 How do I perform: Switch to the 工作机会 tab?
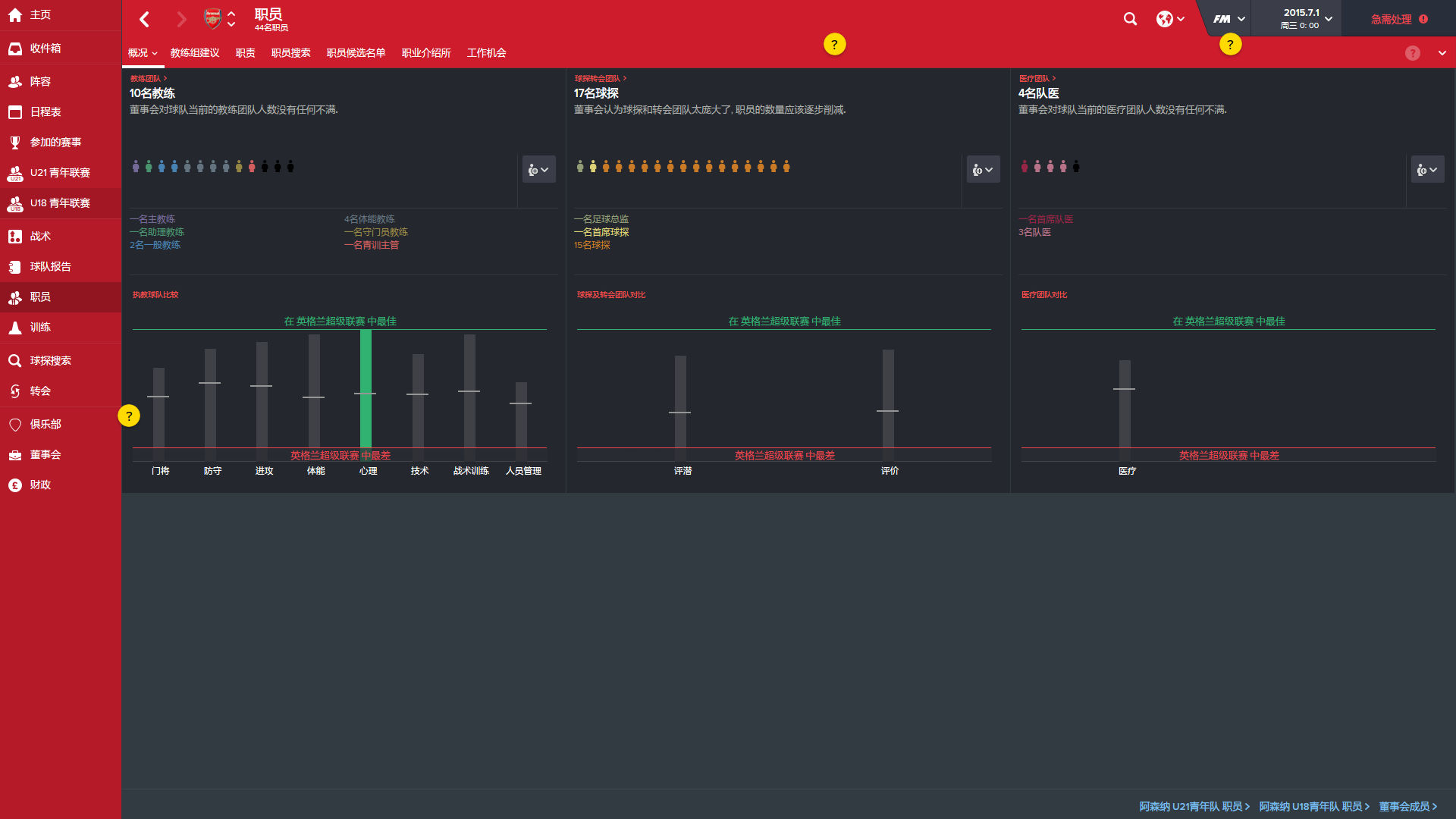click(x=486, y=53)
